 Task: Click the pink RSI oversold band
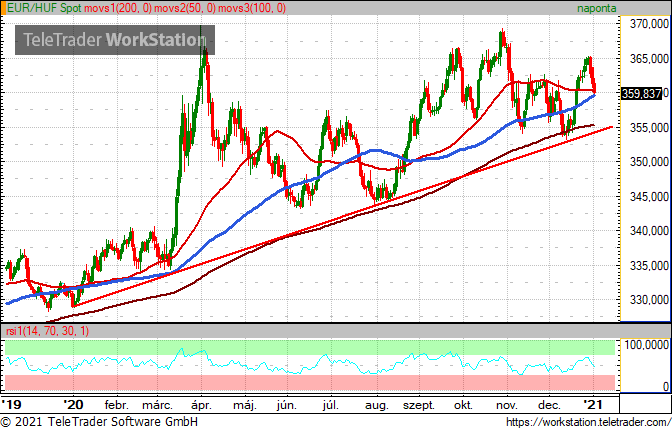(310, 382)
